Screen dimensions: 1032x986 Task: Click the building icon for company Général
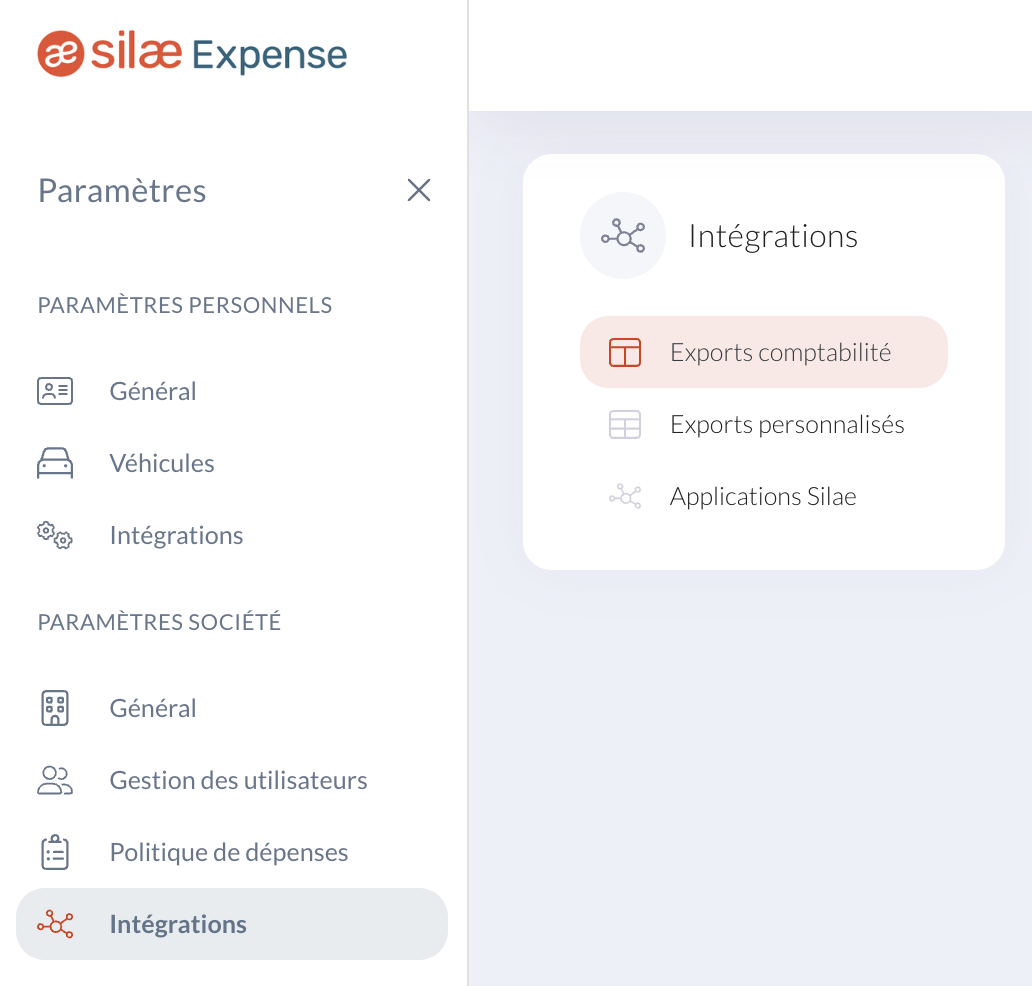[55, 708]
